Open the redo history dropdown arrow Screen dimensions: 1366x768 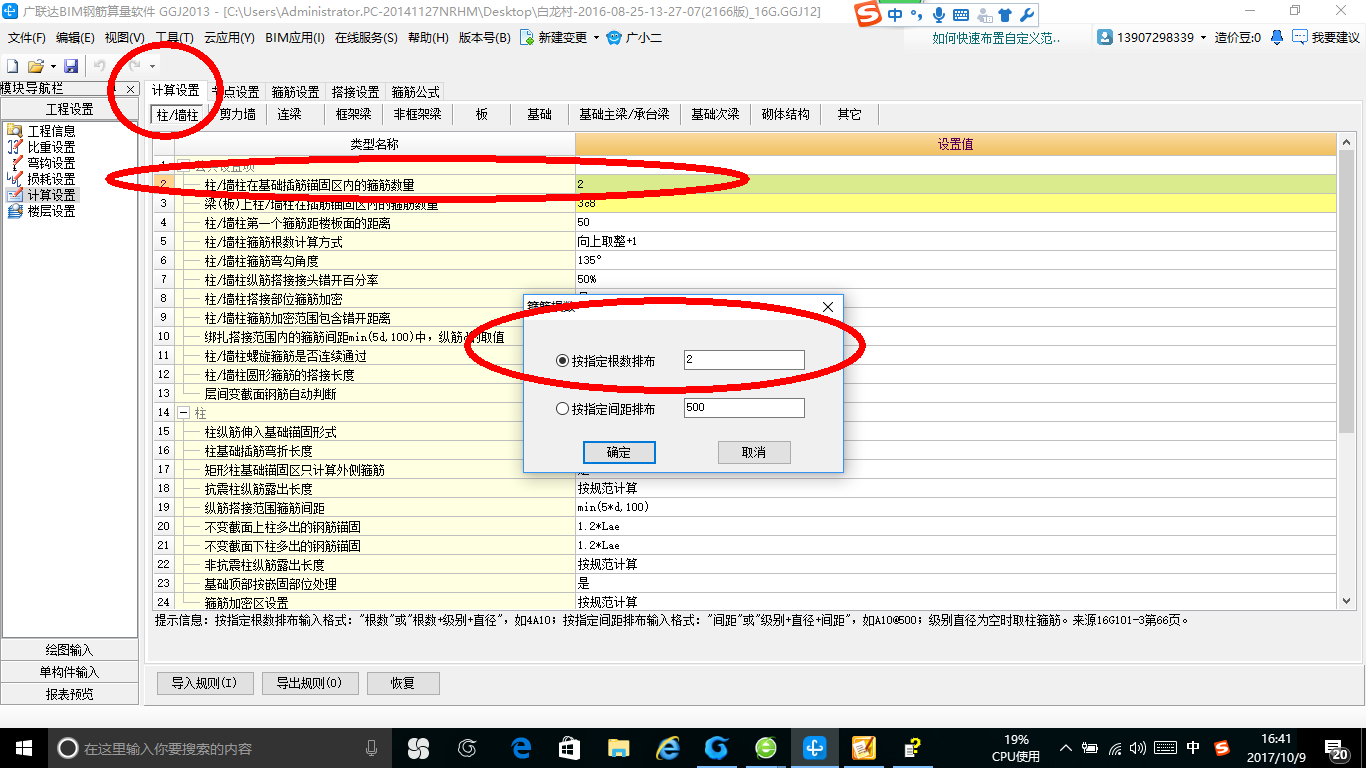(x=152, y=66)
